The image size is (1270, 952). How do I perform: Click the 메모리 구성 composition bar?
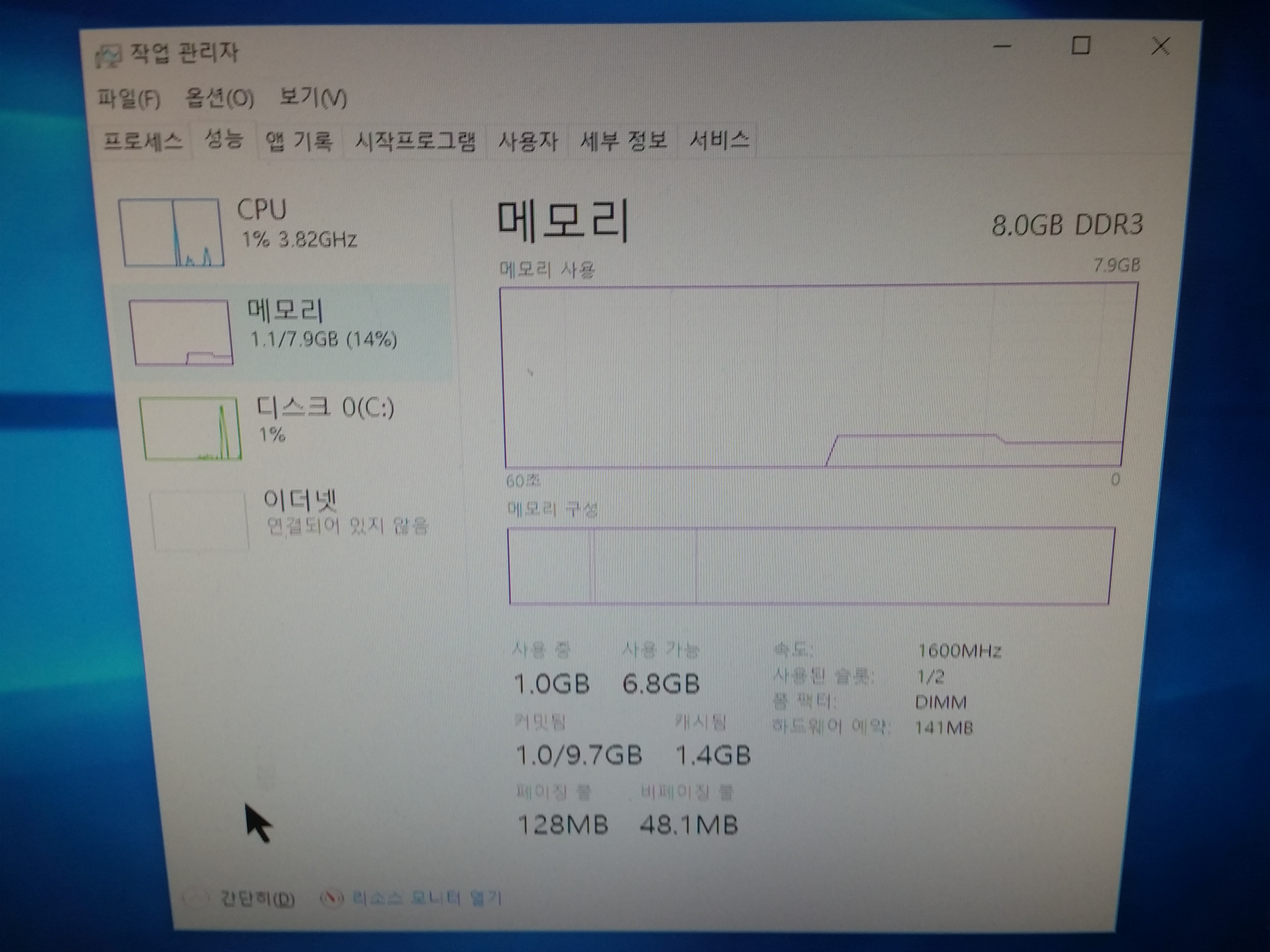point(811,566)
